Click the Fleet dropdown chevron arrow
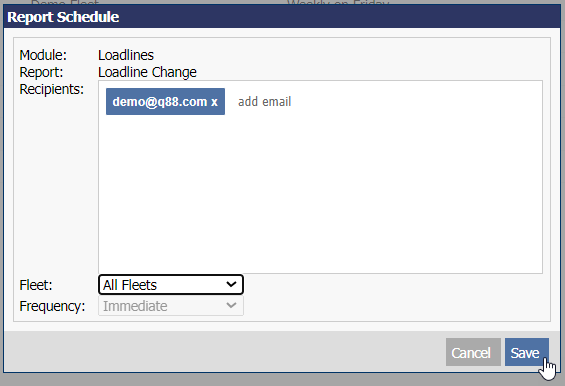565x386 pixels. tap(231, 284)
